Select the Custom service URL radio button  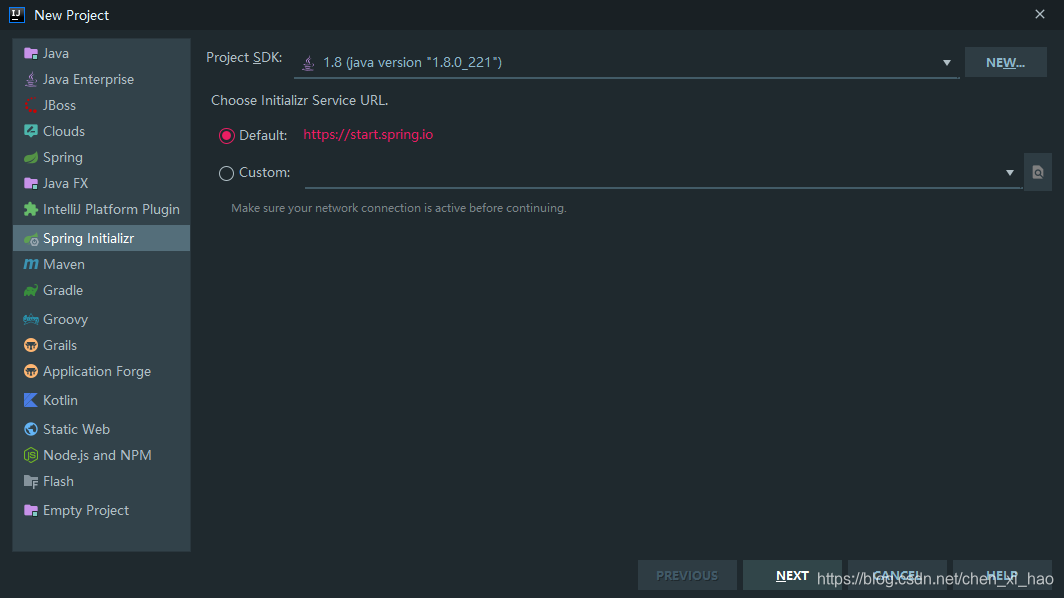227,173
